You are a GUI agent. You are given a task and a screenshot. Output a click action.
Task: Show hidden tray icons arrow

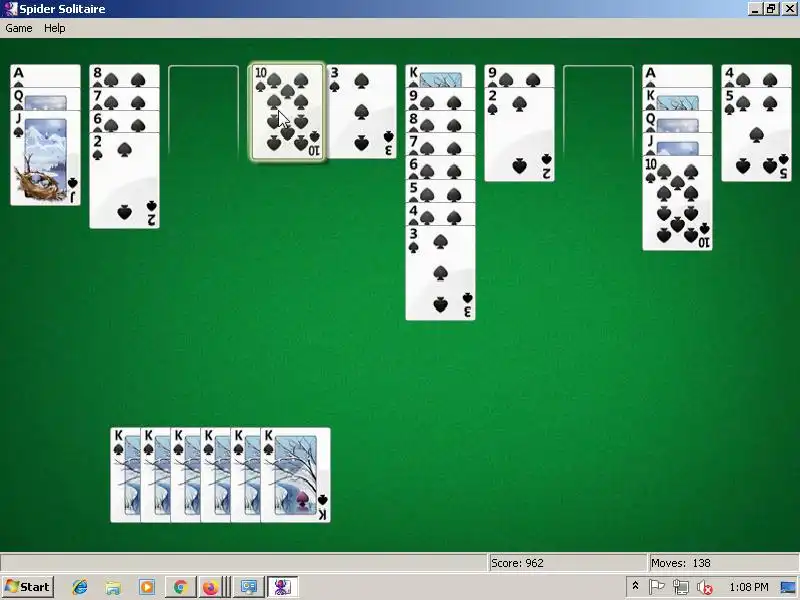click(635, 586)
